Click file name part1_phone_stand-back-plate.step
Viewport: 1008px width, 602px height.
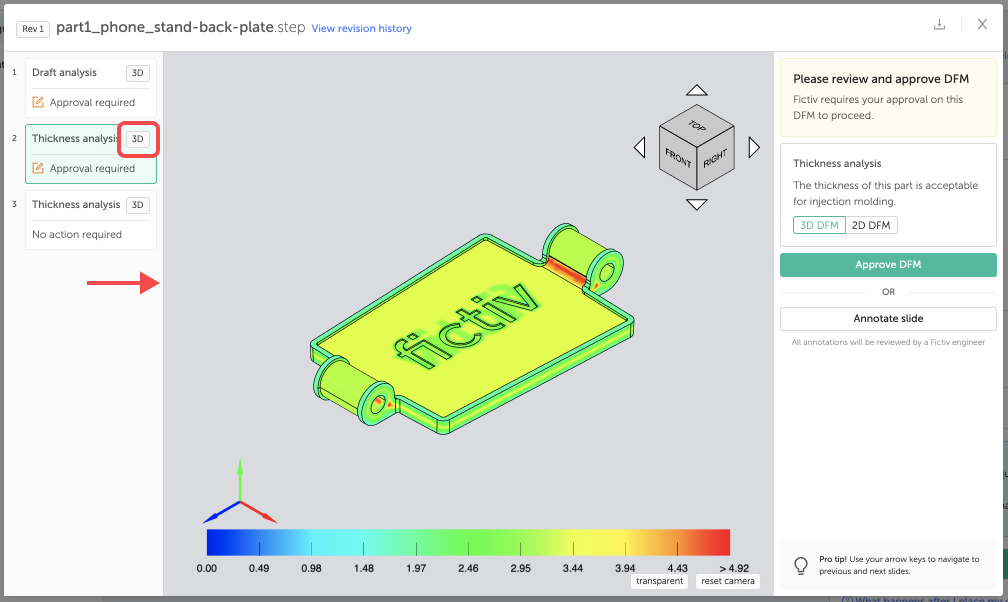[x=181, y=27]
